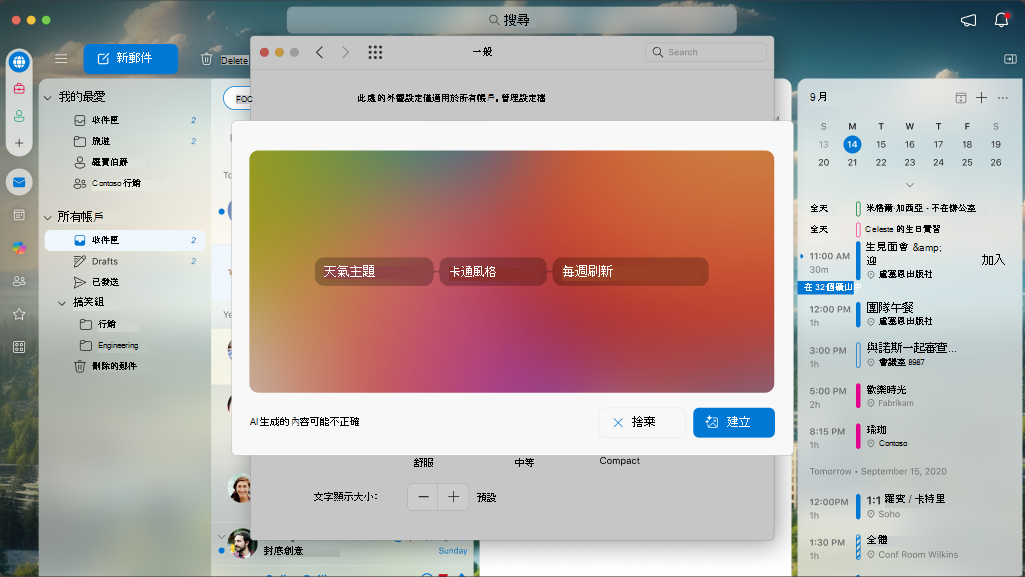Click the 建立 create button
This screenshot has width=1025, height=577.
[x=733, y=422]
